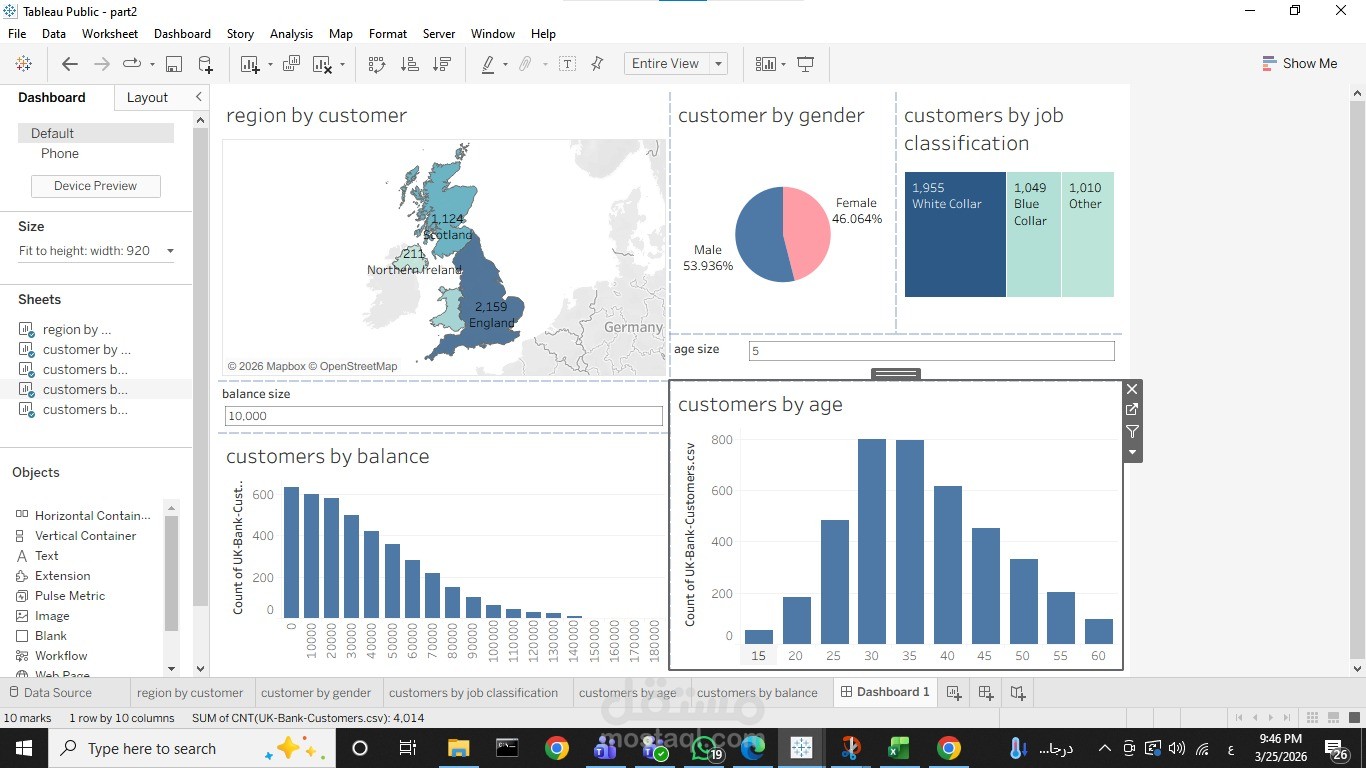Open the filter icon on customers by age
This screenshot has width=1366, height=768.
tap(1131, 431)
